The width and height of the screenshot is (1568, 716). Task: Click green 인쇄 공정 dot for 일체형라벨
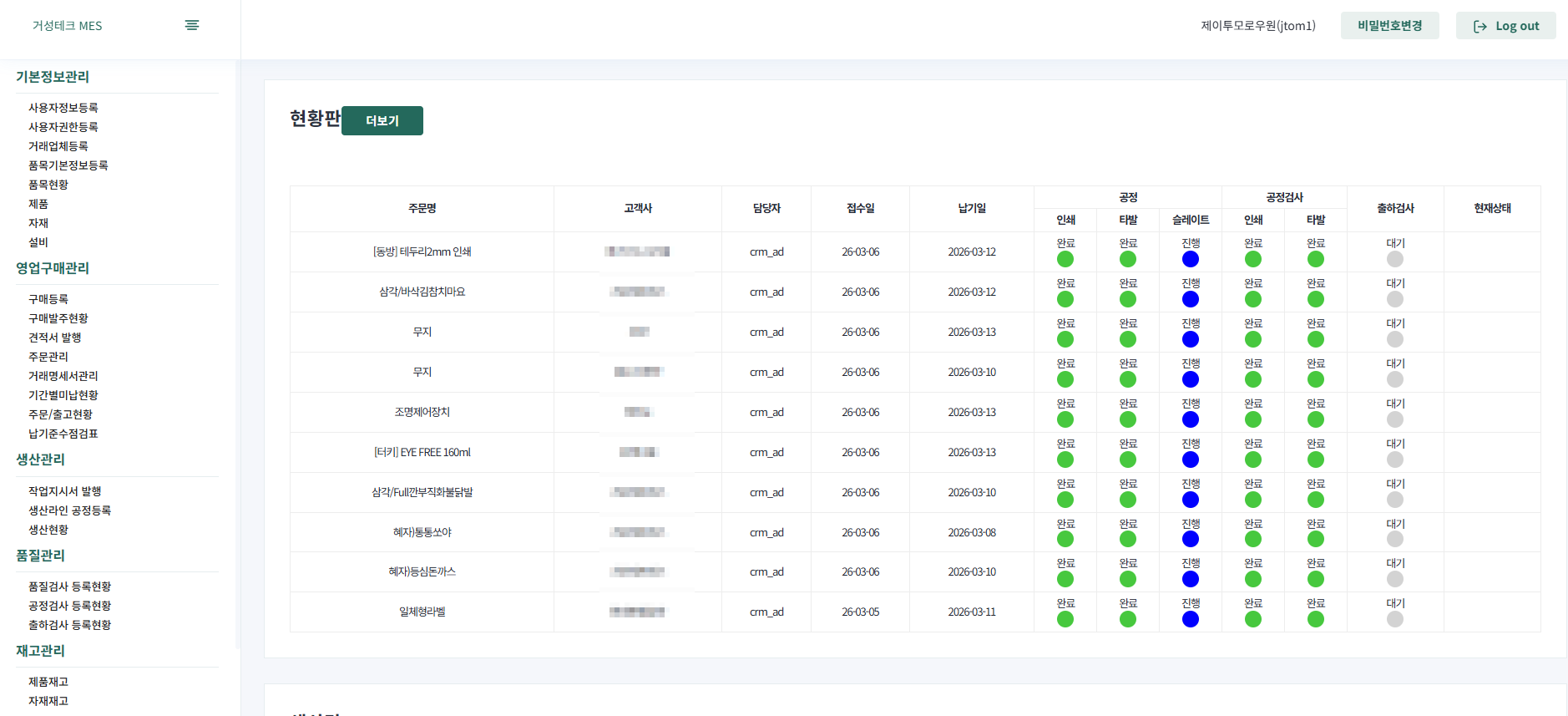[x=1065, y=619]
